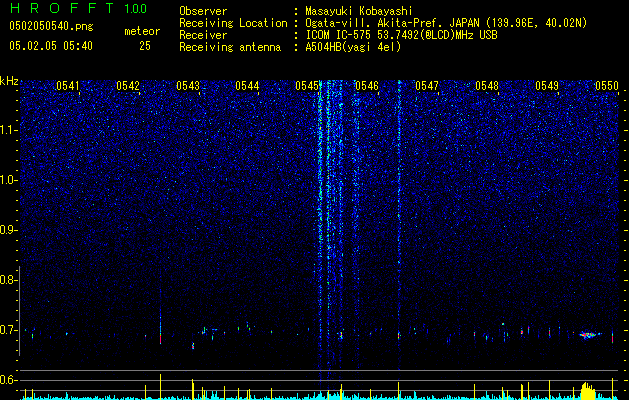Select antenna value A504HB(yagi 4el)

coord(353,47)
